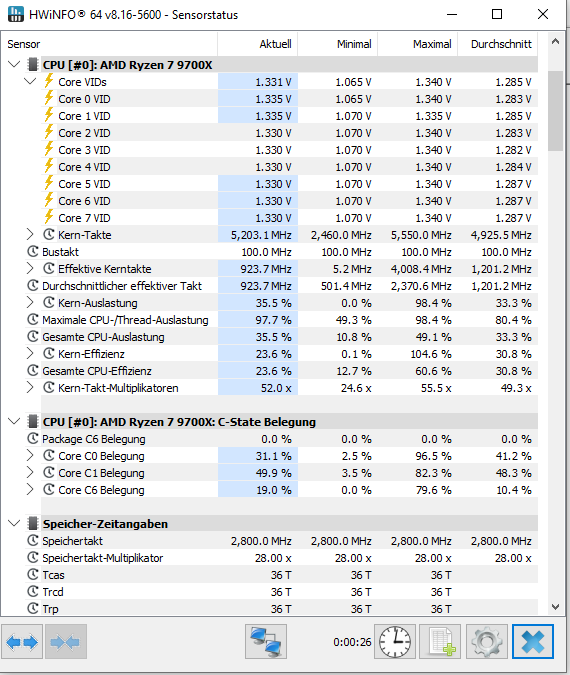Expand the Effektive Kerntakte node
The image size is (570, 675).
point(30,269)
